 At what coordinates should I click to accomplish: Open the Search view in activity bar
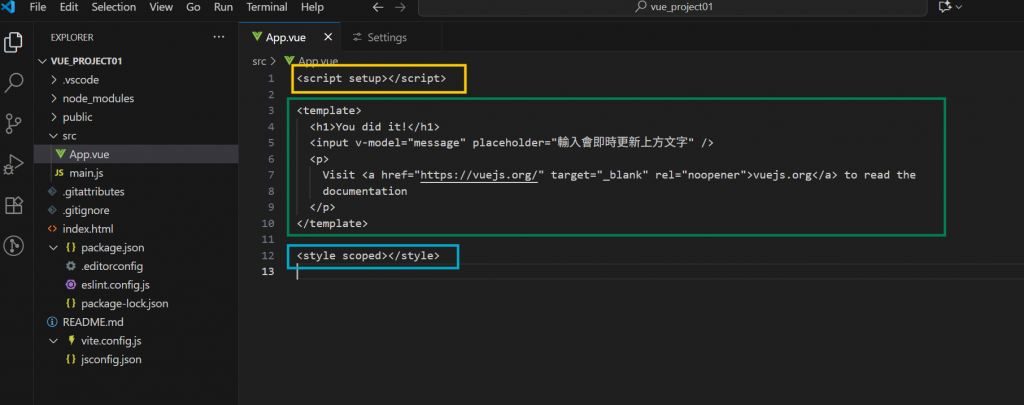tap(14, 82)
